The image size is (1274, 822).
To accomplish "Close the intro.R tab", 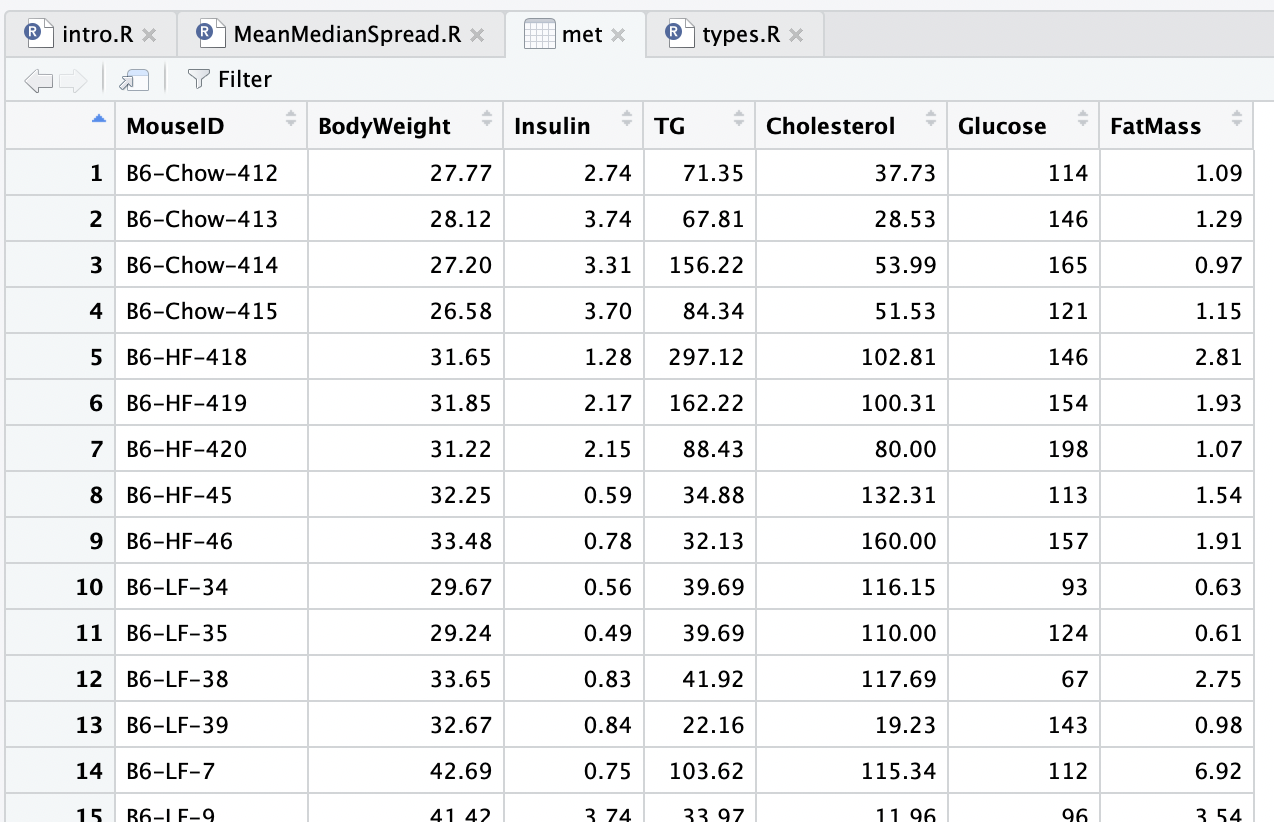I will 149,35.
